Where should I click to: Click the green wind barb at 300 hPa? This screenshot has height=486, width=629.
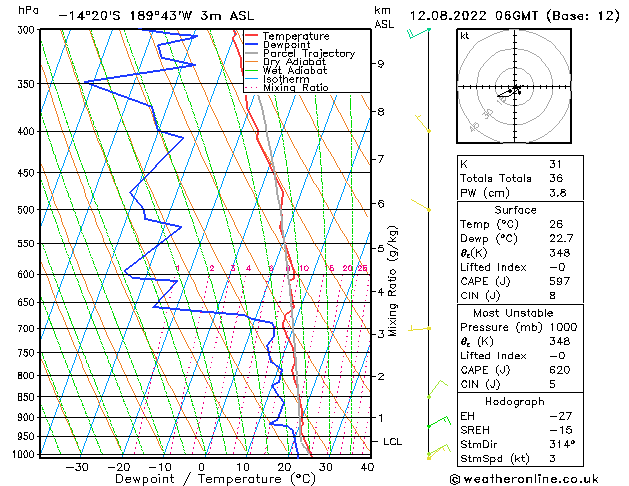(418, 33)
